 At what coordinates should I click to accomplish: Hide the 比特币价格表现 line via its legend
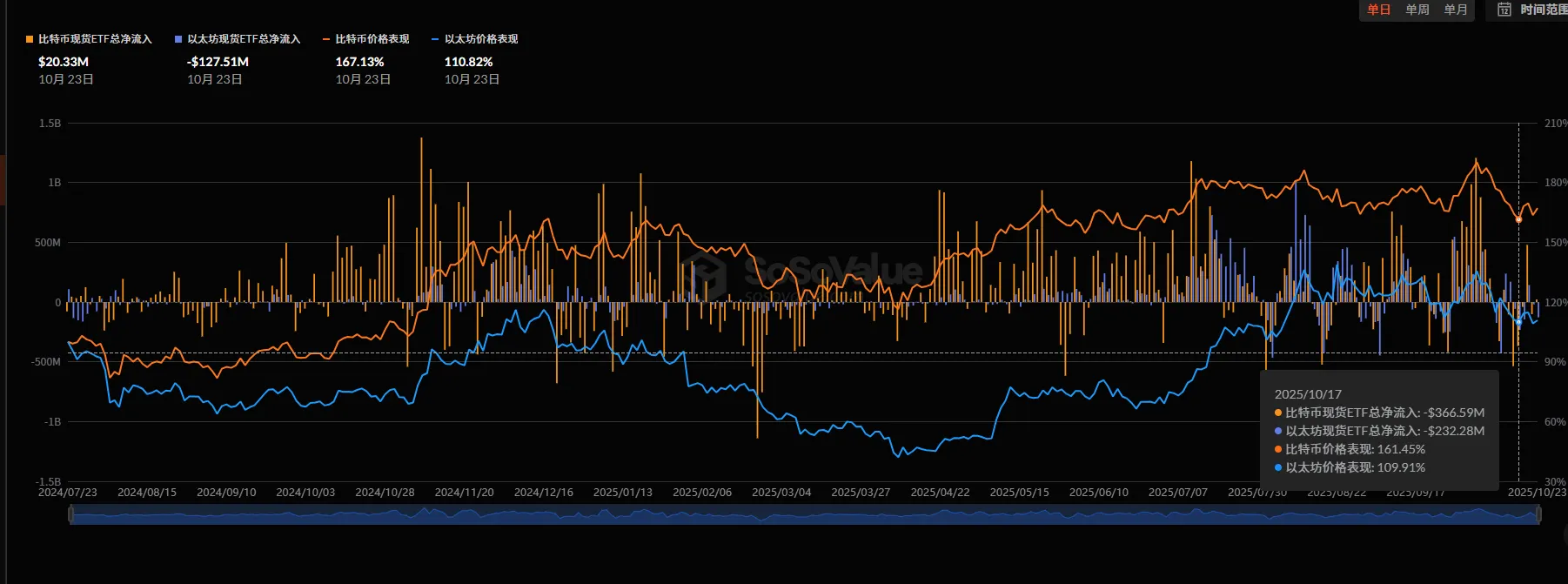click(365, 39)
